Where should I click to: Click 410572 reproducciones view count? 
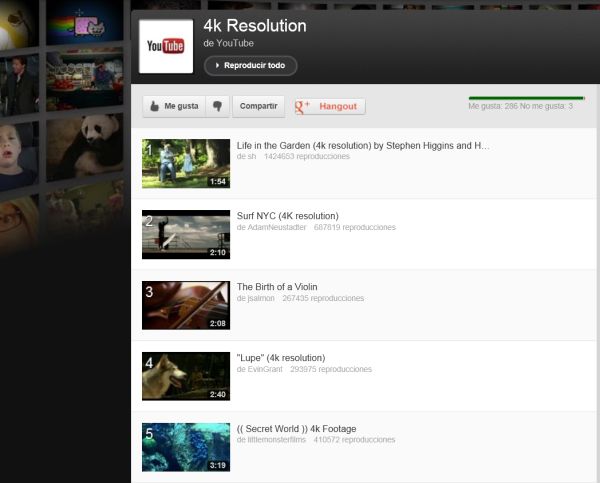[x=354, y=440]
